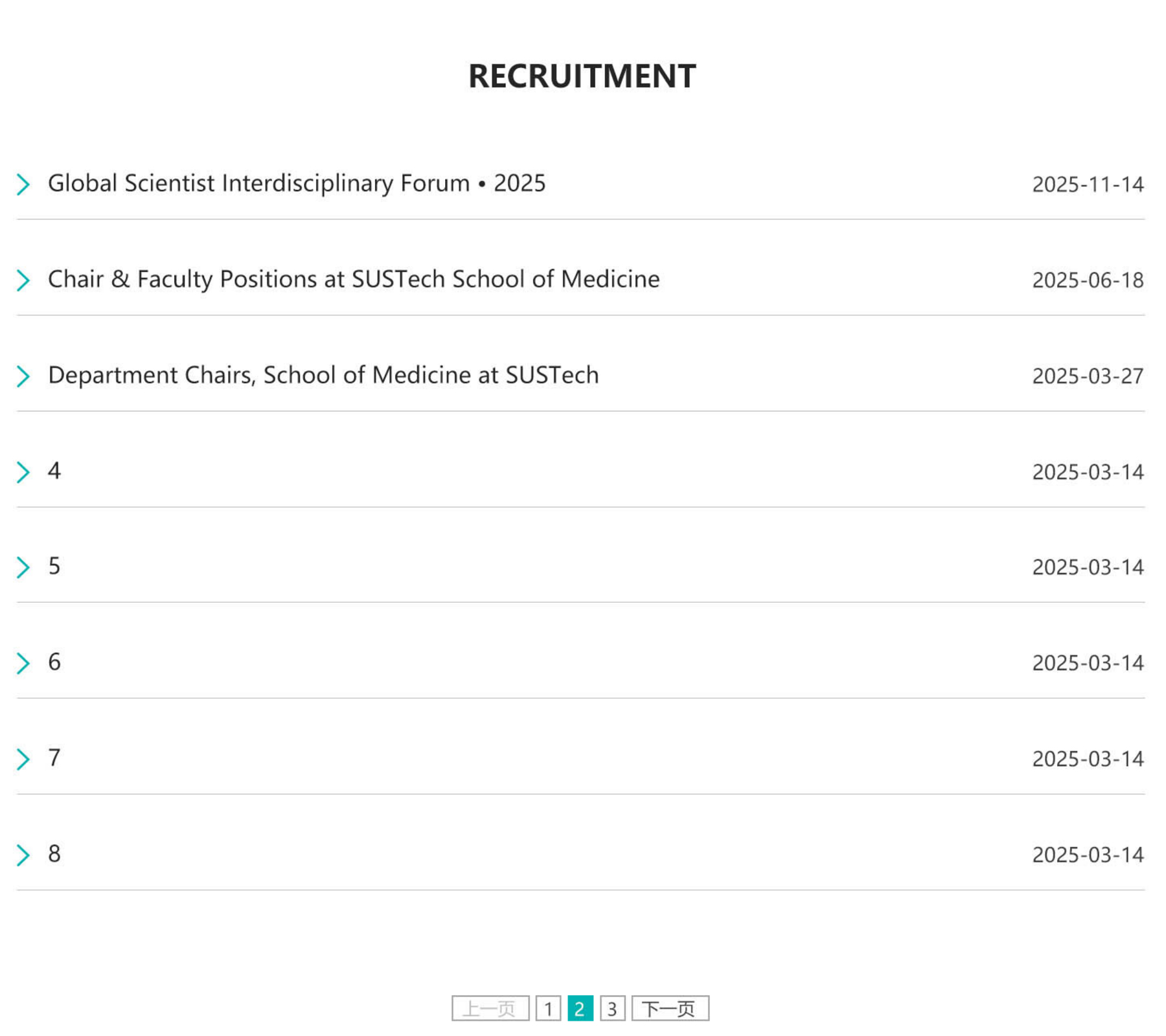Screen dimensions: 1166x1036
Task: Click chevron beside Global Scientist Interdisciplinary Forum
Action: click(x=23, y=185)
